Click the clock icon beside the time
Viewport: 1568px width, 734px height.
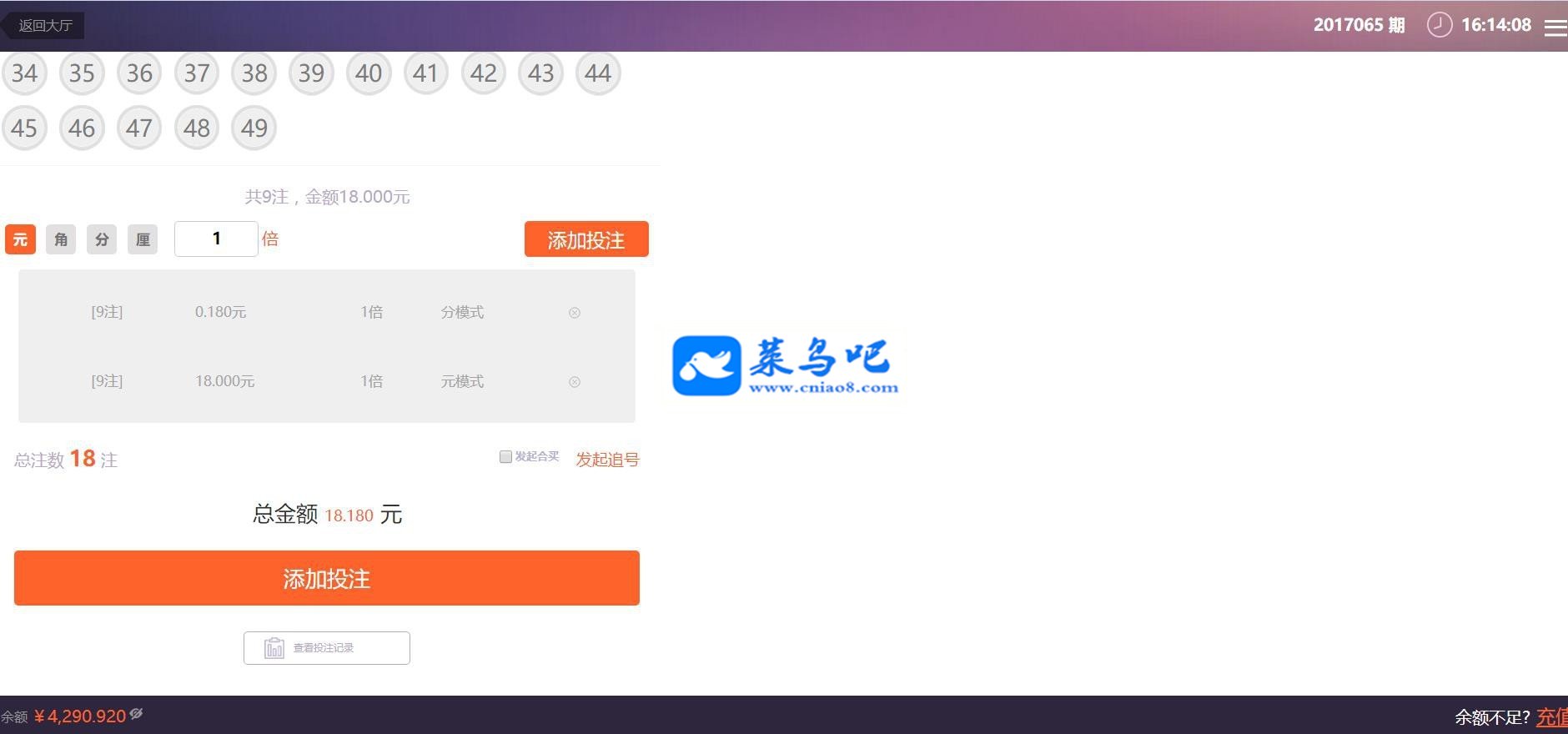pos(1440,25)
